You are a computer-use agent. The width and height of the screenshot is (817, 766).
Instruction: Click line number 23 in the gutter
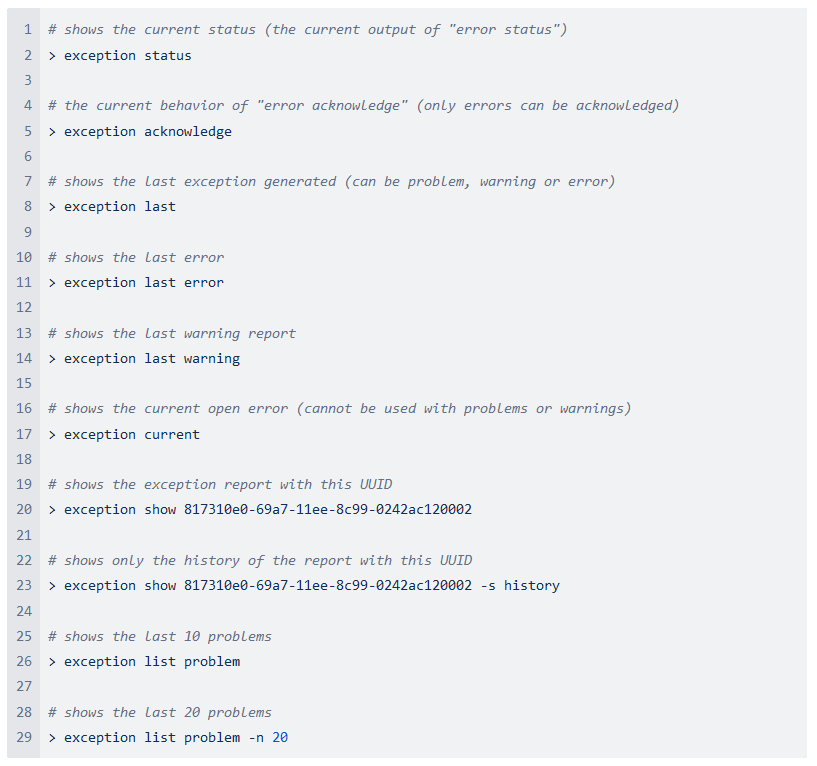(x=24, y=586)
